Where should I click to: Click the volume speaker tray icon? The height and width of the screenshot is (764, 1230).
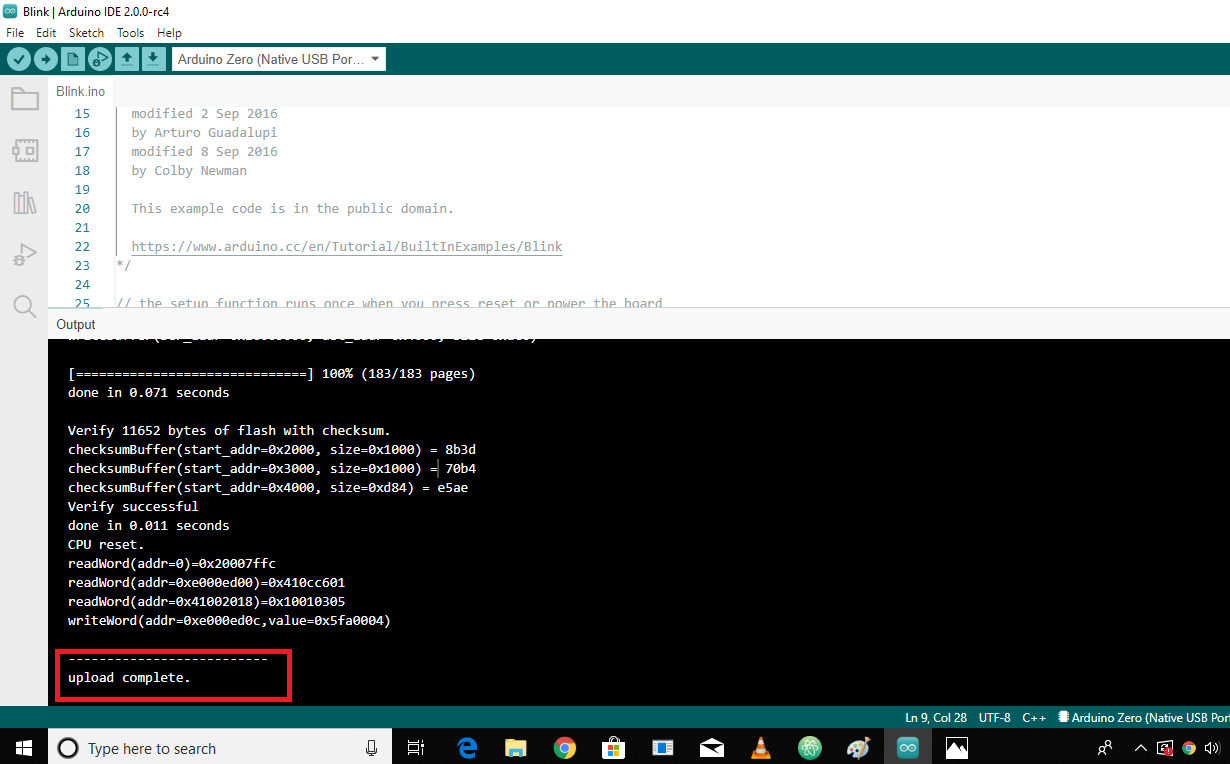pyautogui.click(x=1212, y=747)
